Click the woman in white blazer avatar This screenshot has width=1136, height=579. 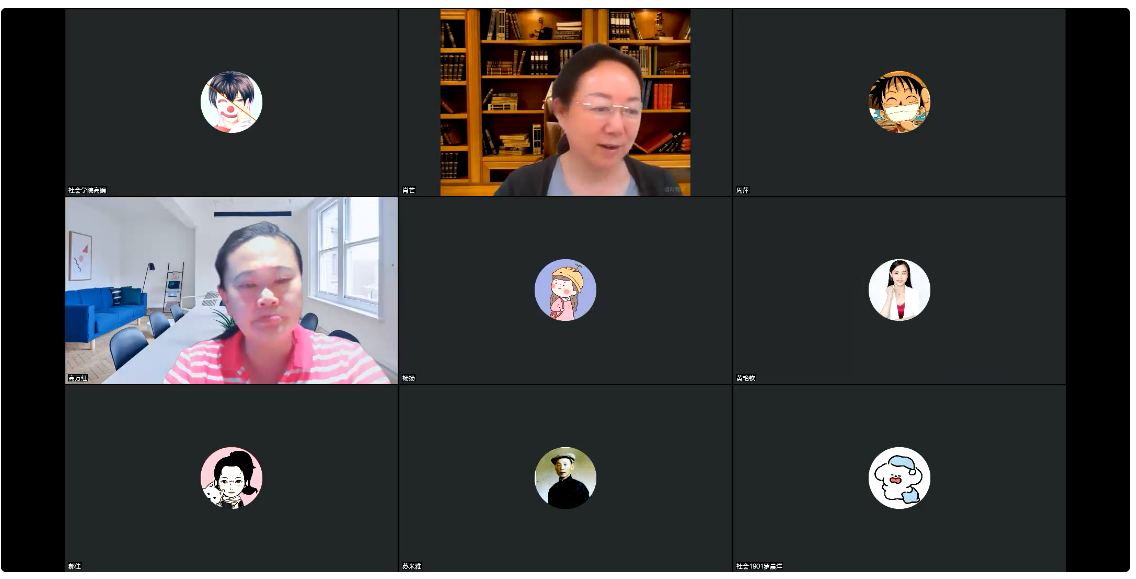coord(899,290)
